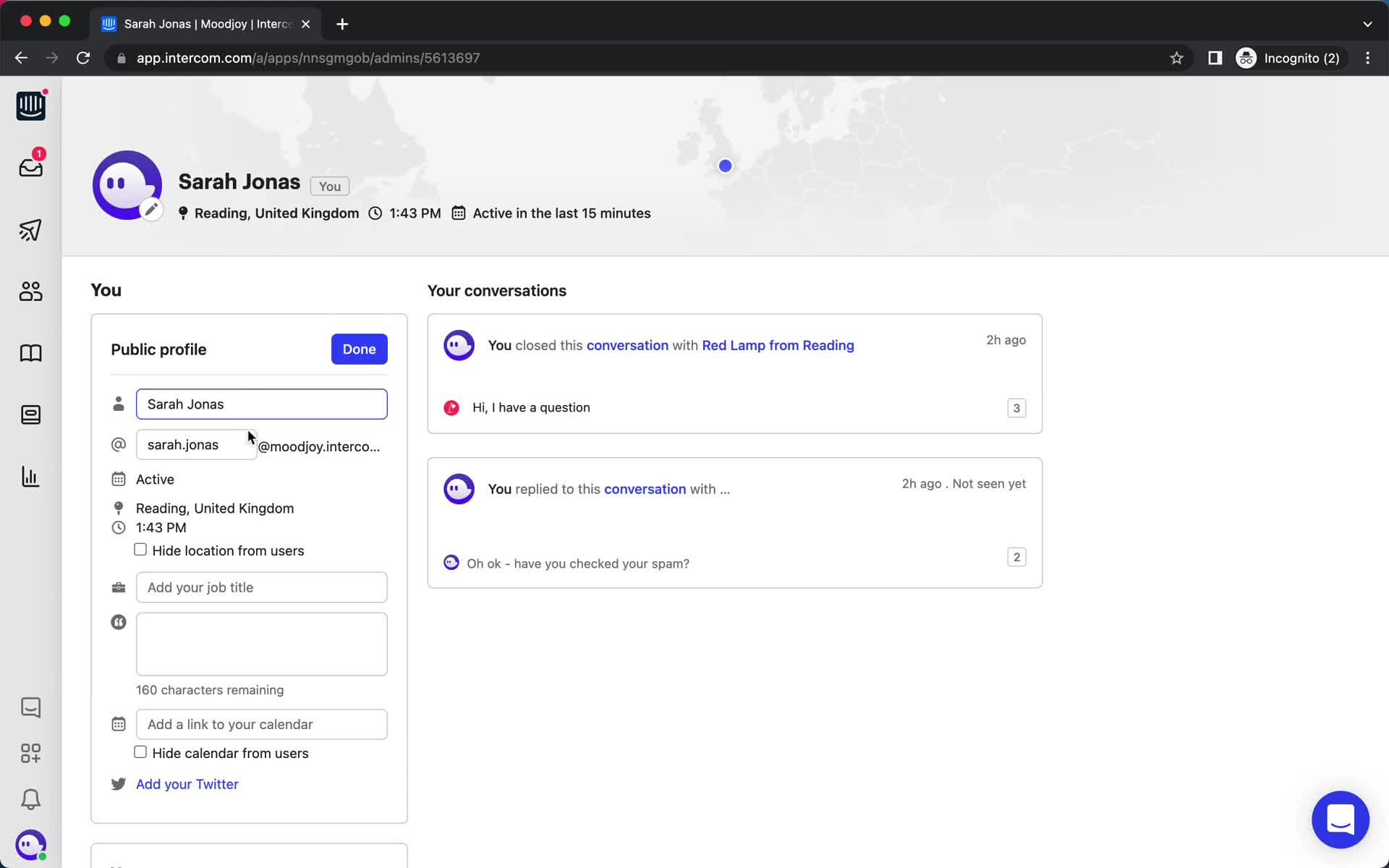Open Red Lamp from Reading link
The image size is (1389, 868).
coord(778,345)
